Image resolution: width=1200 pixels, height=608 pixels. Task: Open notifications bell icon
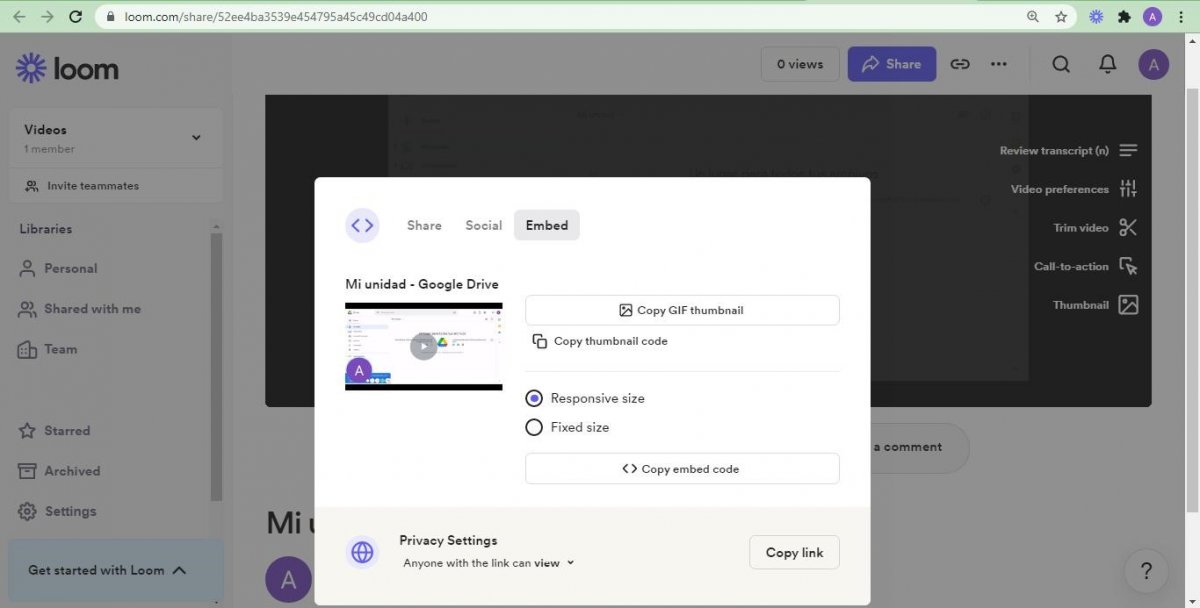(x=1108, y=64)
